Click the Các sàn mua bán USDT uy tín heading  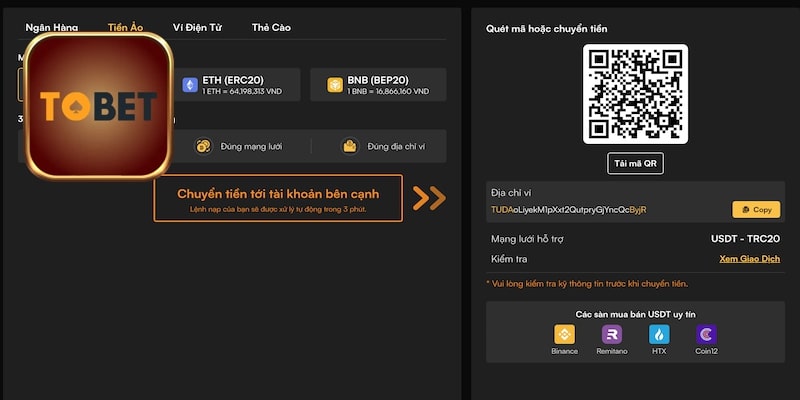click(x=635, y=314)
